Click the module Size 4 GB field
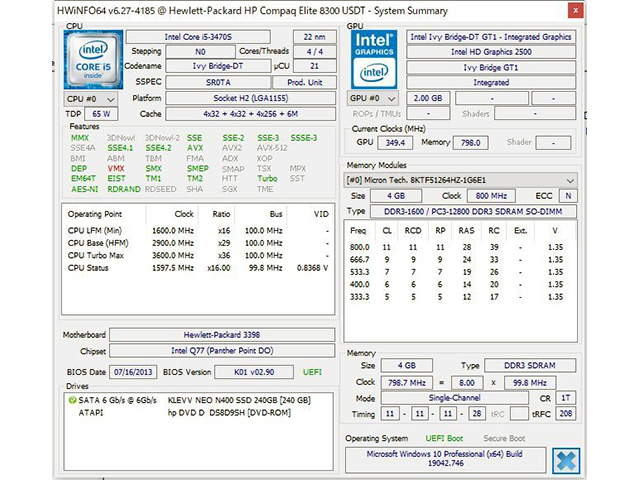 click(396, 196)
